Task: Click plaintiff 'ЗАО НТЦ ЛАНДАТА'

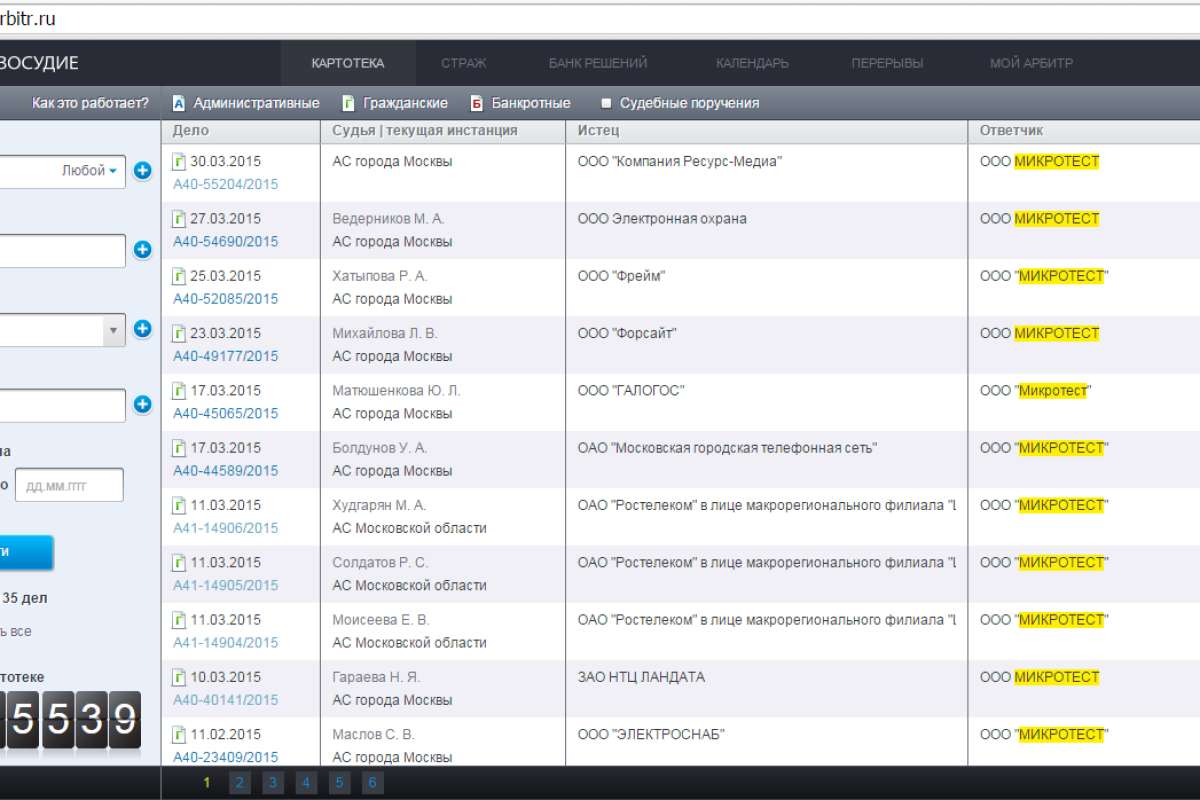Action: [641, 677]
